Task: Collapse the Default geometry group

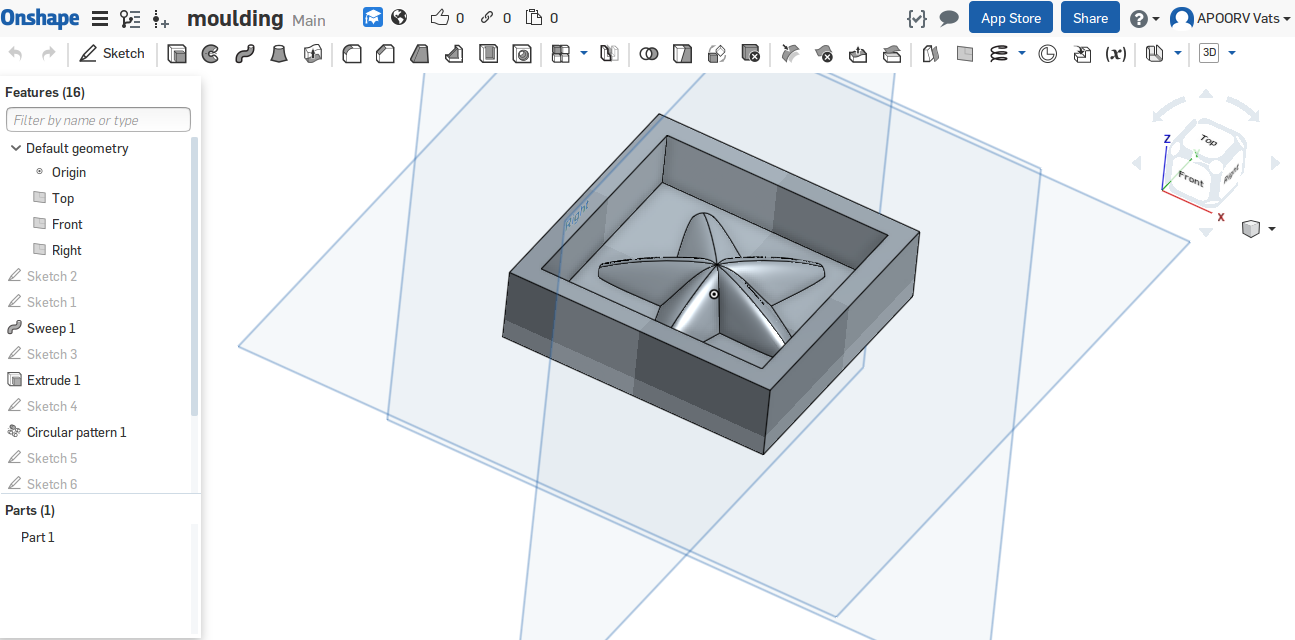Action: (x=16, y=148)
